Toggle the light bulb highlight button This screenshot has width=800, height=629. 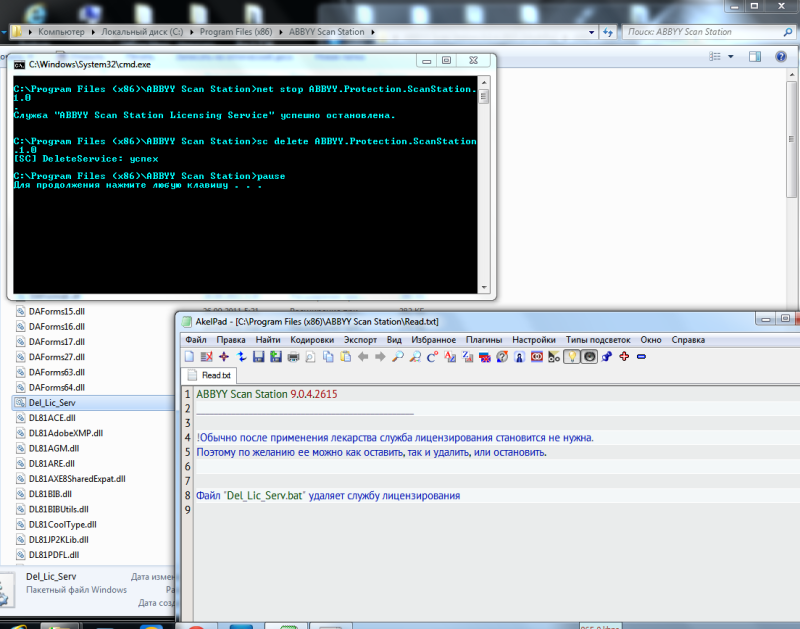click(572, 357)
